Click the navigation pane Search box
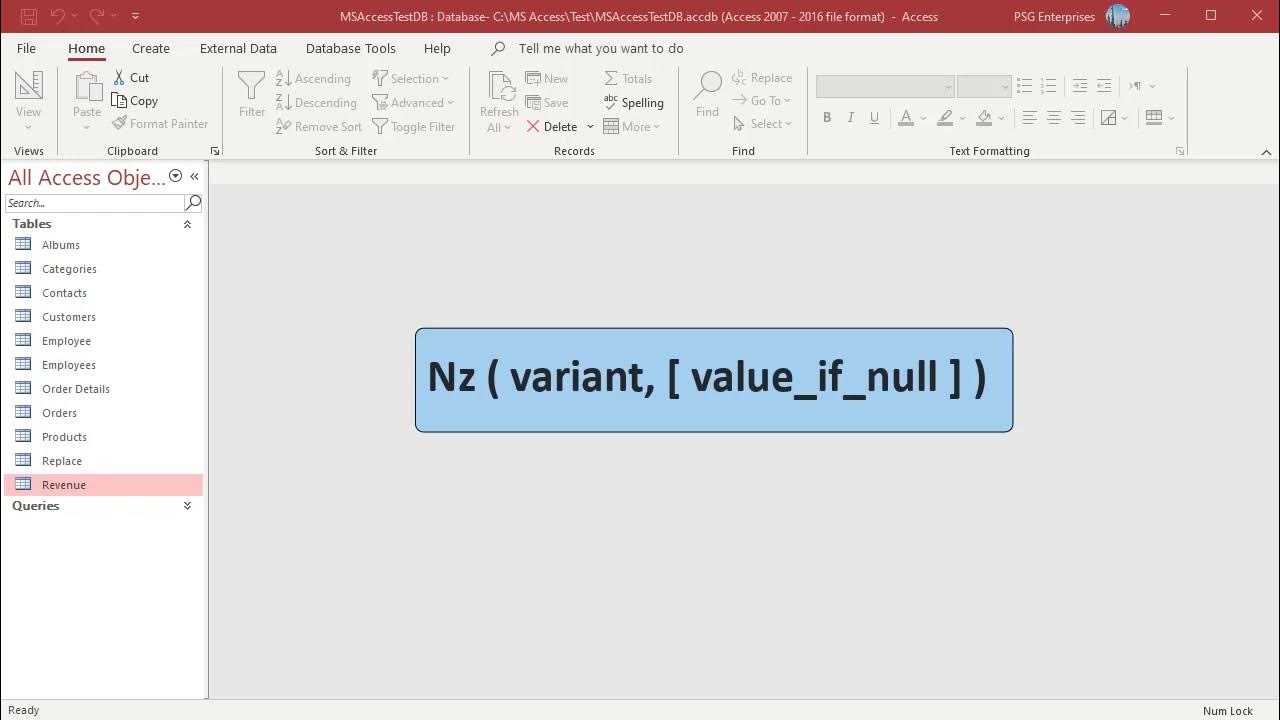 [x=95, y=203]
